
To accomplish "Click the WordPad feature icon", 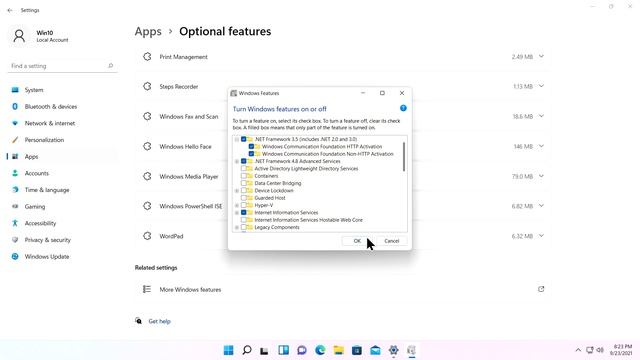I will pos(147,236).
